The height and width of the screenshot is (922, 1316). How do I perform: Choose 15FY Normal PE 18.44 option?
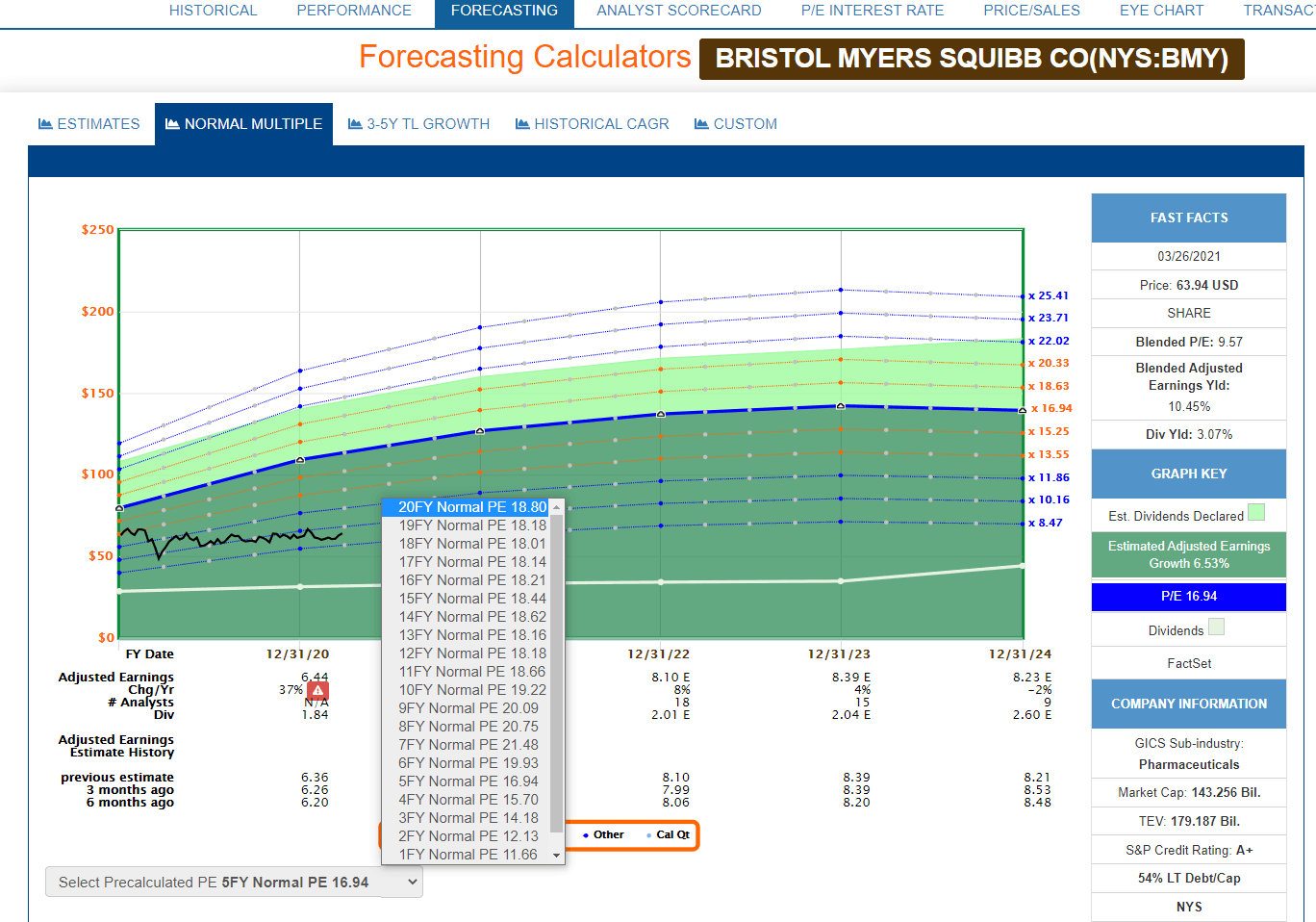[x=467, y=599]
